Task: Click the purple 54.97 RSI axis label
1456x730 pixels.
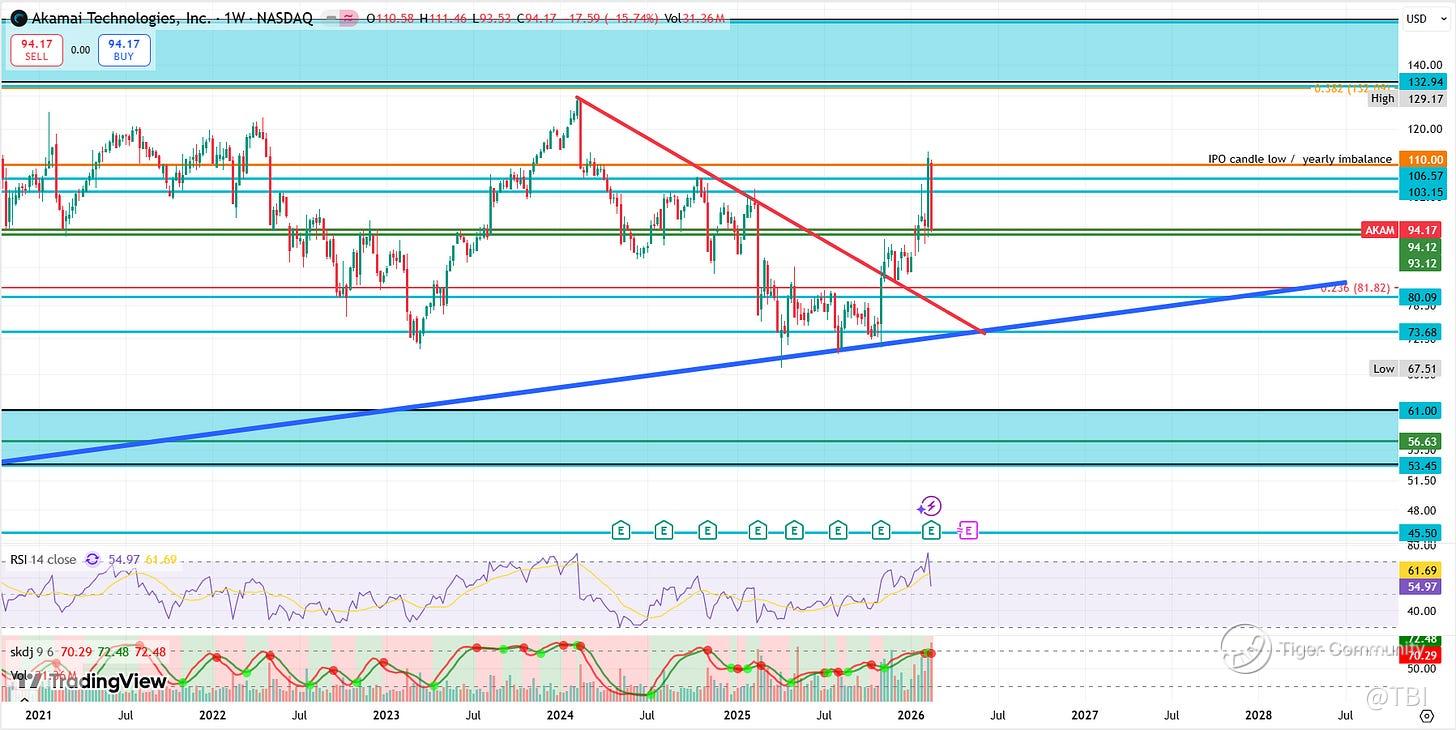Action: point(1423,586)
